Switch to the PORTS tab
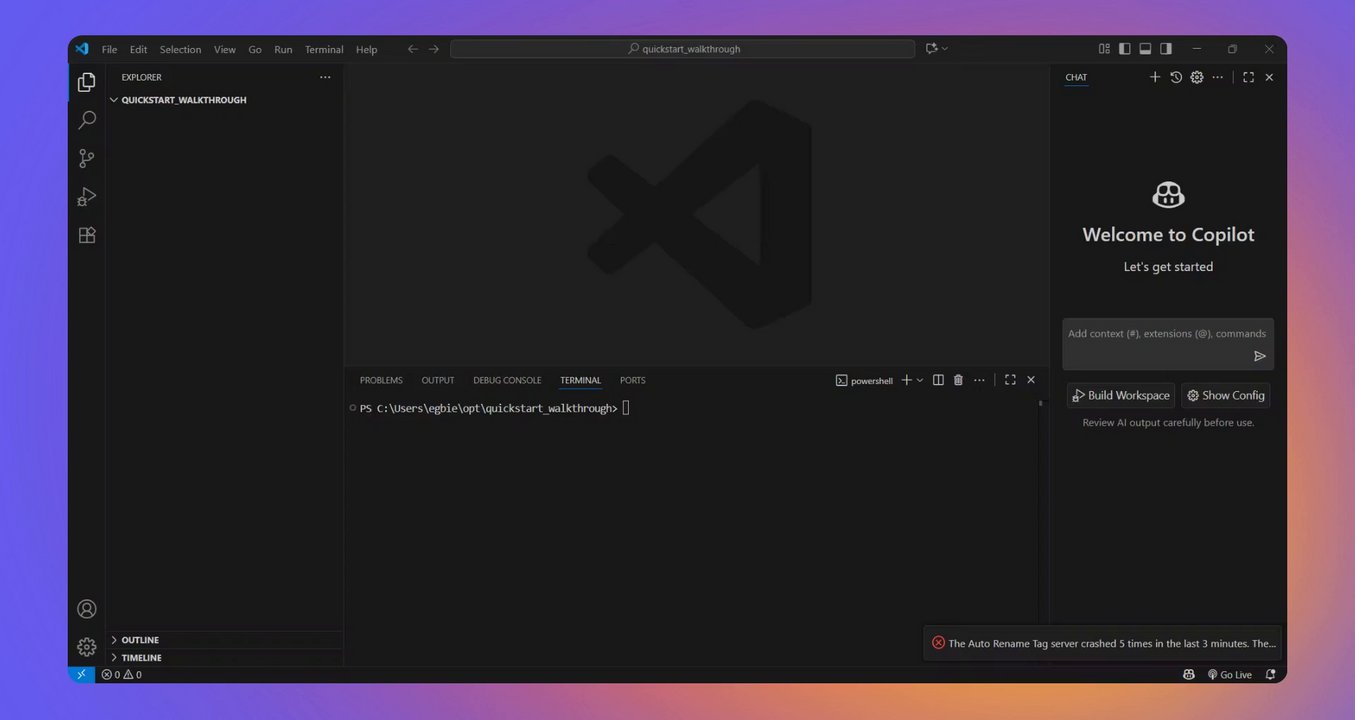The height and width of the screenshot is (720, 1355). 633,380
